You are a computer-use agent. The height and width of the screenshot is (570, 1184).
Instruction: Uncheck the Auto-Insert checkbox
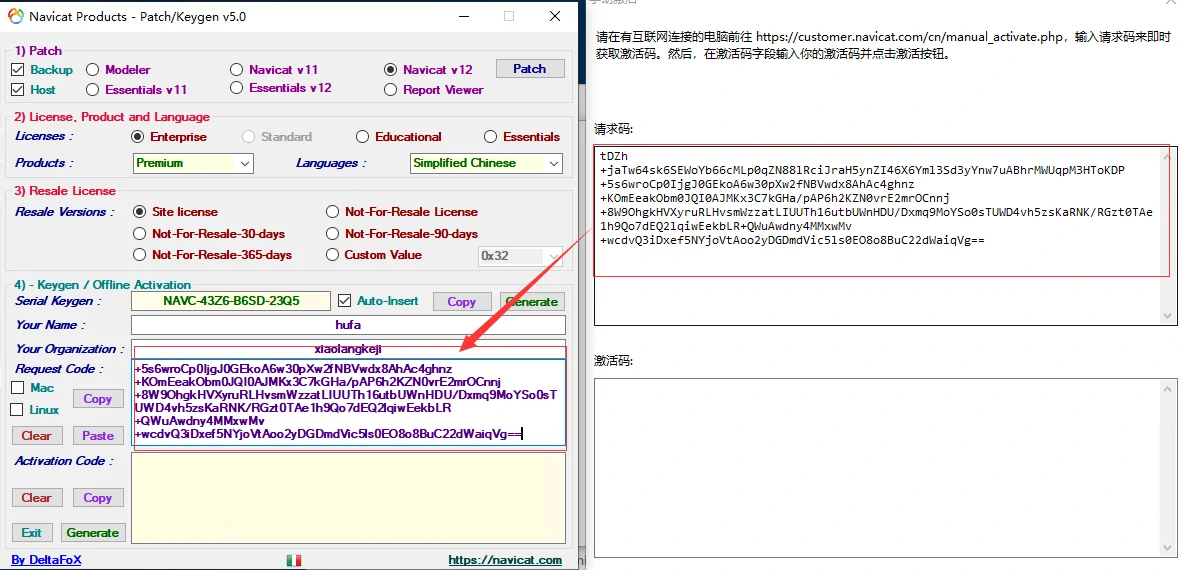click(x=345, y=301)
